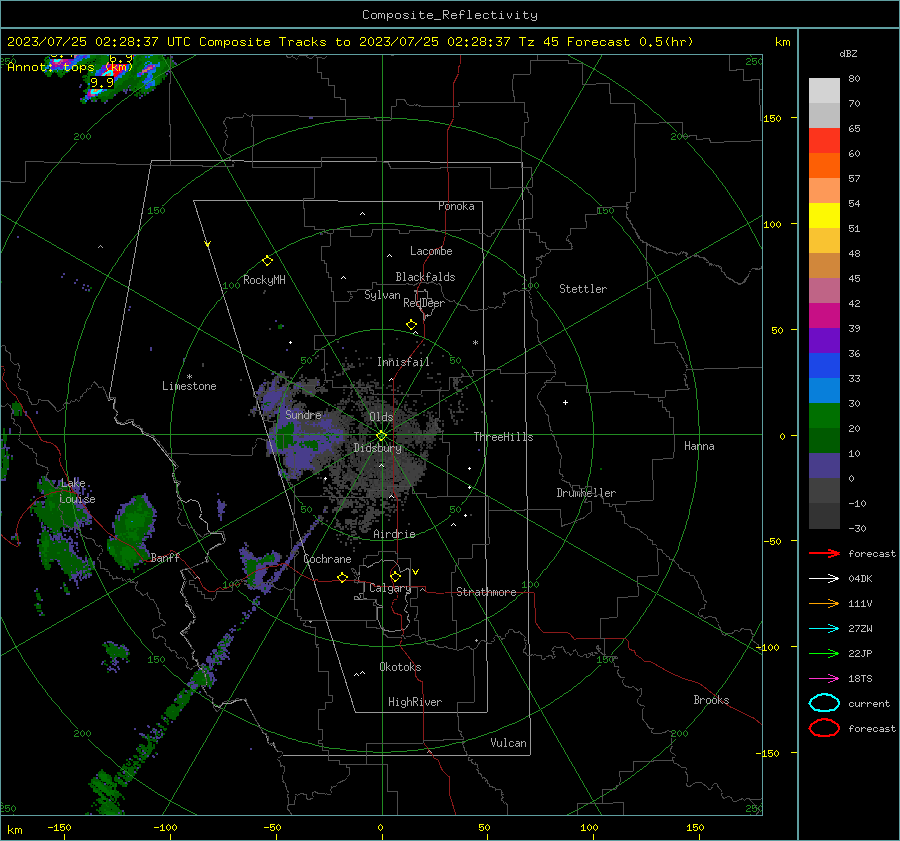Click the Ponoka town label
This screenshot has height=841, width=900.
click(x=456, y=206)
